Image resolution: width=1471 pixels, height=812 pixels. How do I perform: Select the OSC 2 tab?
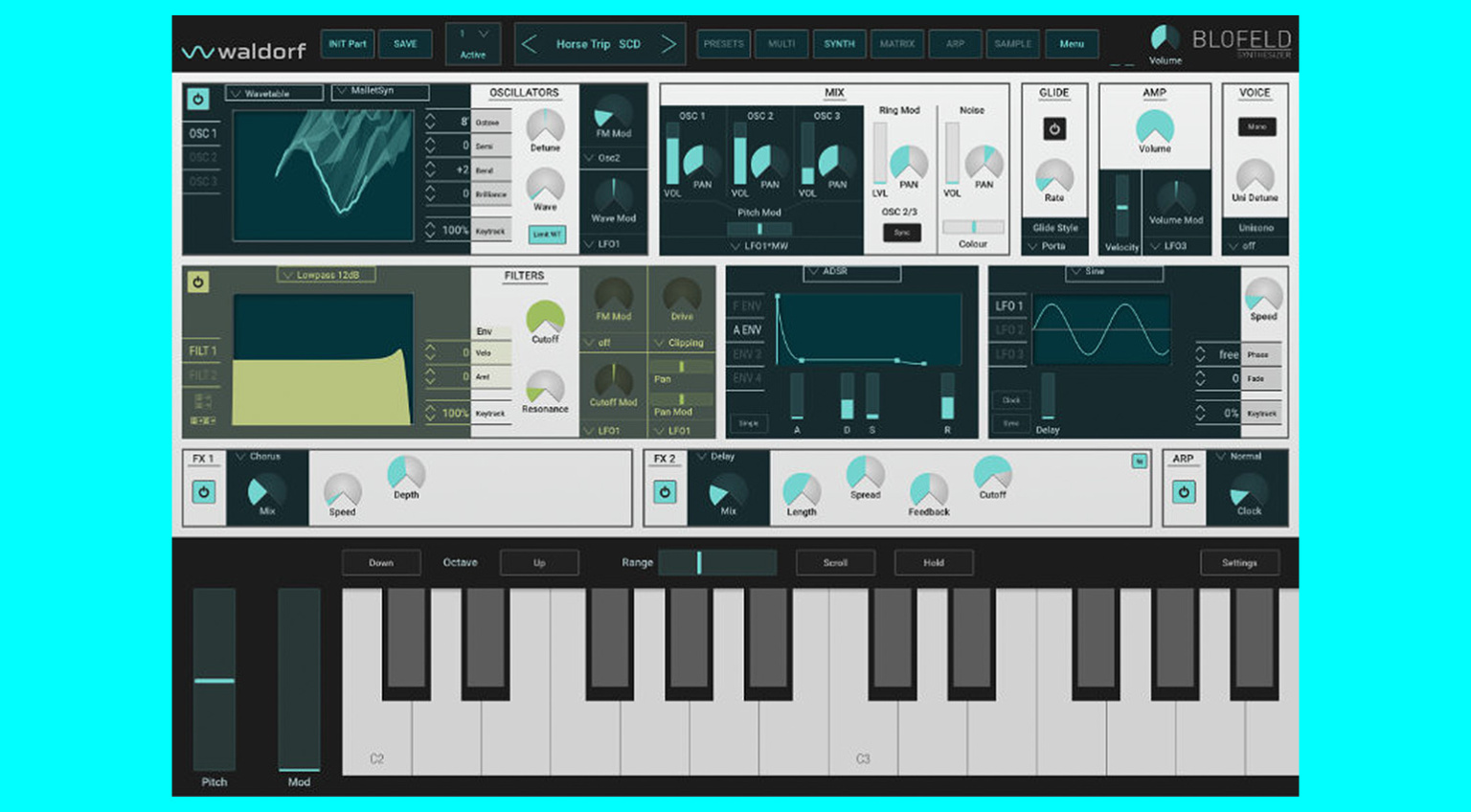point(203,157)
